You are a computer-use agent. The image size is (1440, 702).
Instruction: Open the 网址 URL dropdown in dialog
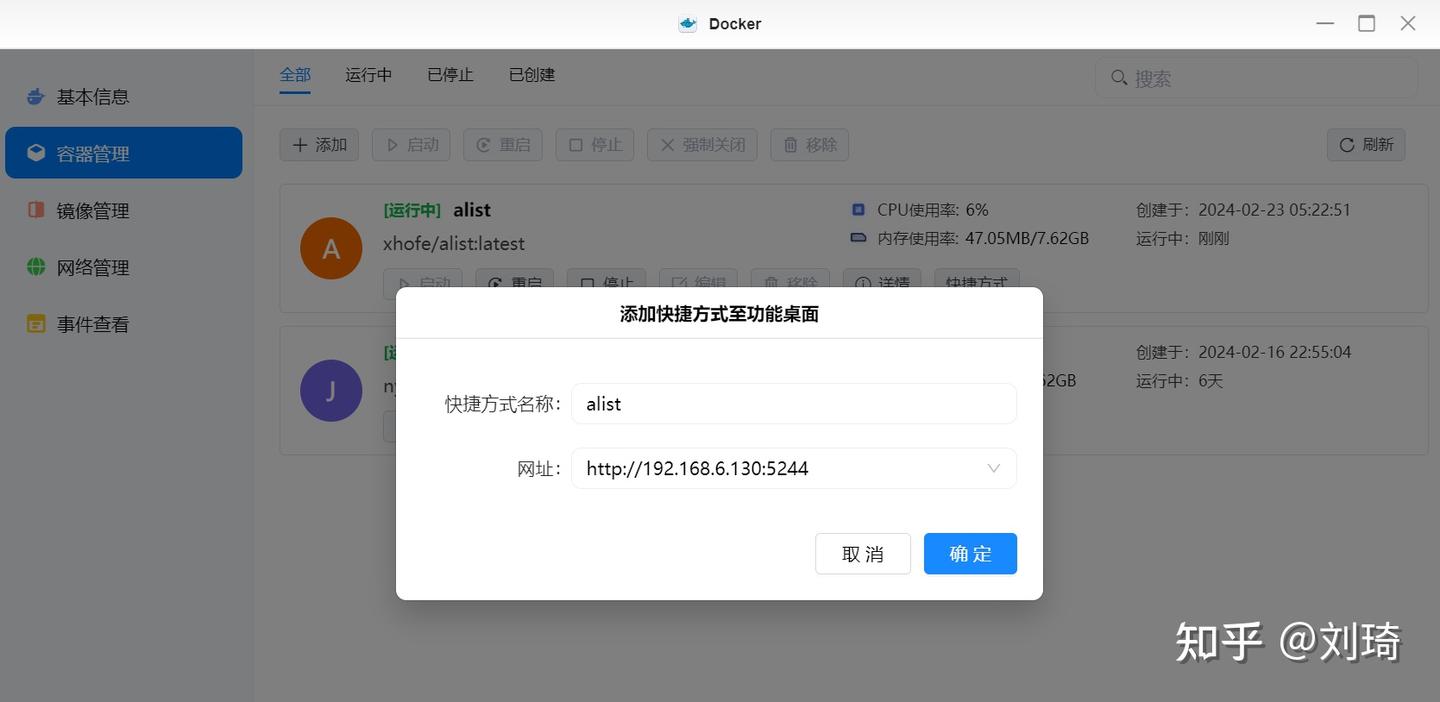993,468
